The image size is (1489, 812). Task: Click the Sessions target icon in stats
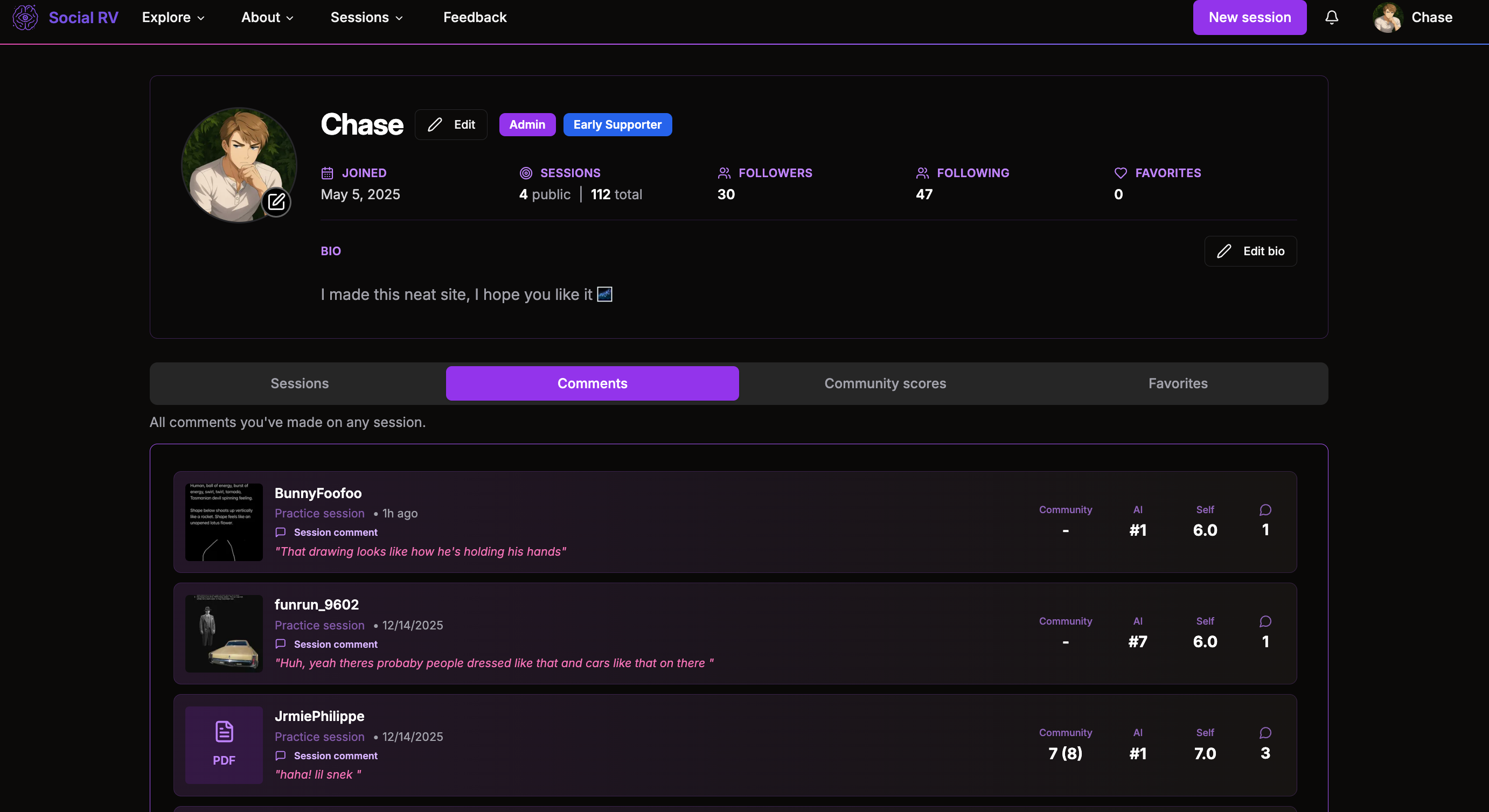(525, 173)
